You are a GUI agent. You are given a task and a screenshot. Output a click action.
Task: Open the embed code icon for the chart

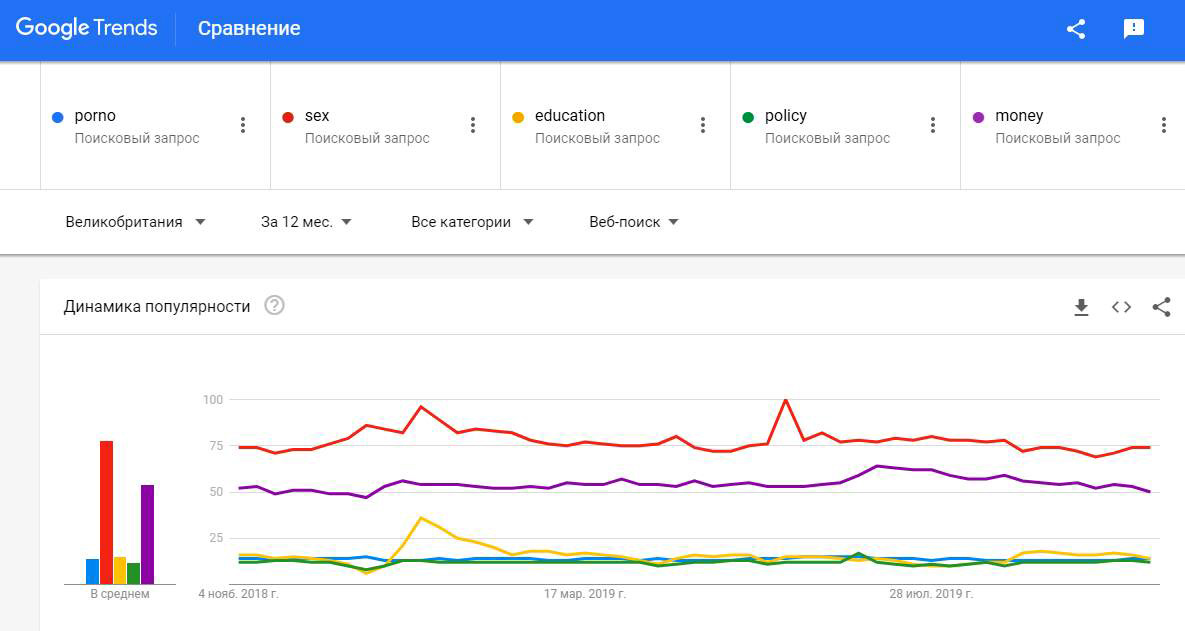1121,307
